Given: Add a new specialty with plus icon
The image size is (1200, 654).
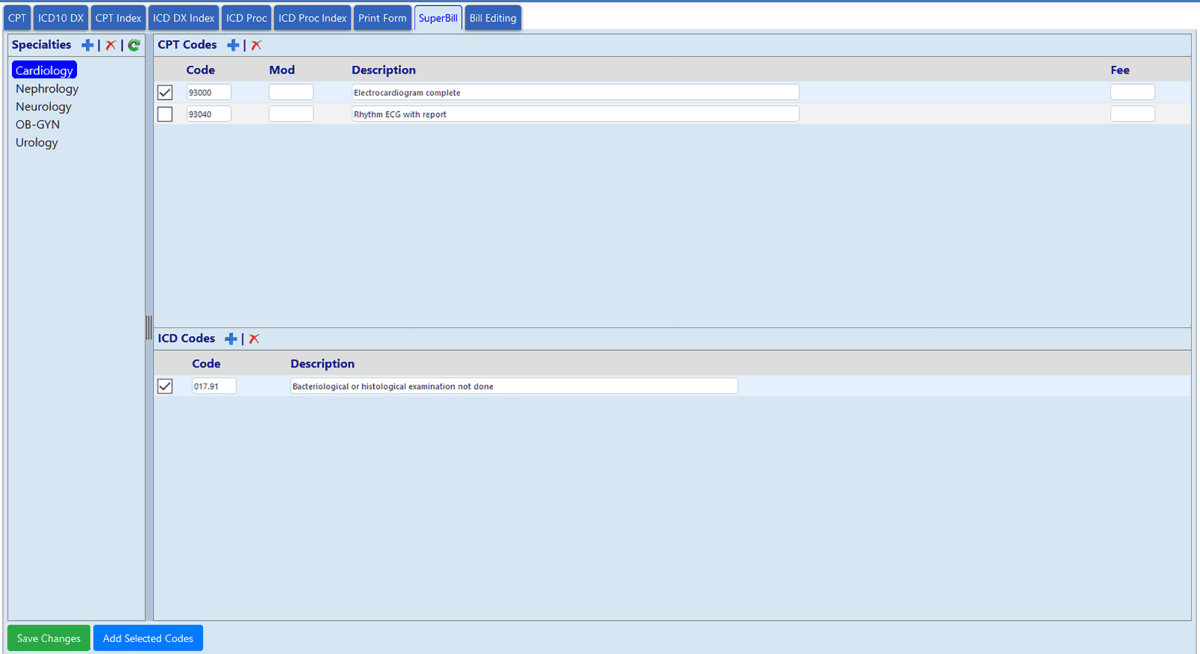Looking at the screenshot, I should click(x=88, y=45).
